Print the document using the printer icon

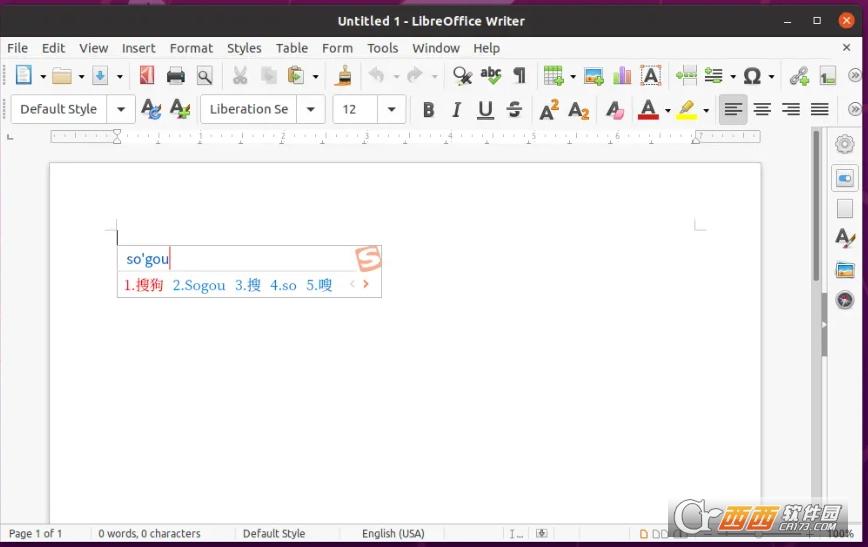coord(175,76)
